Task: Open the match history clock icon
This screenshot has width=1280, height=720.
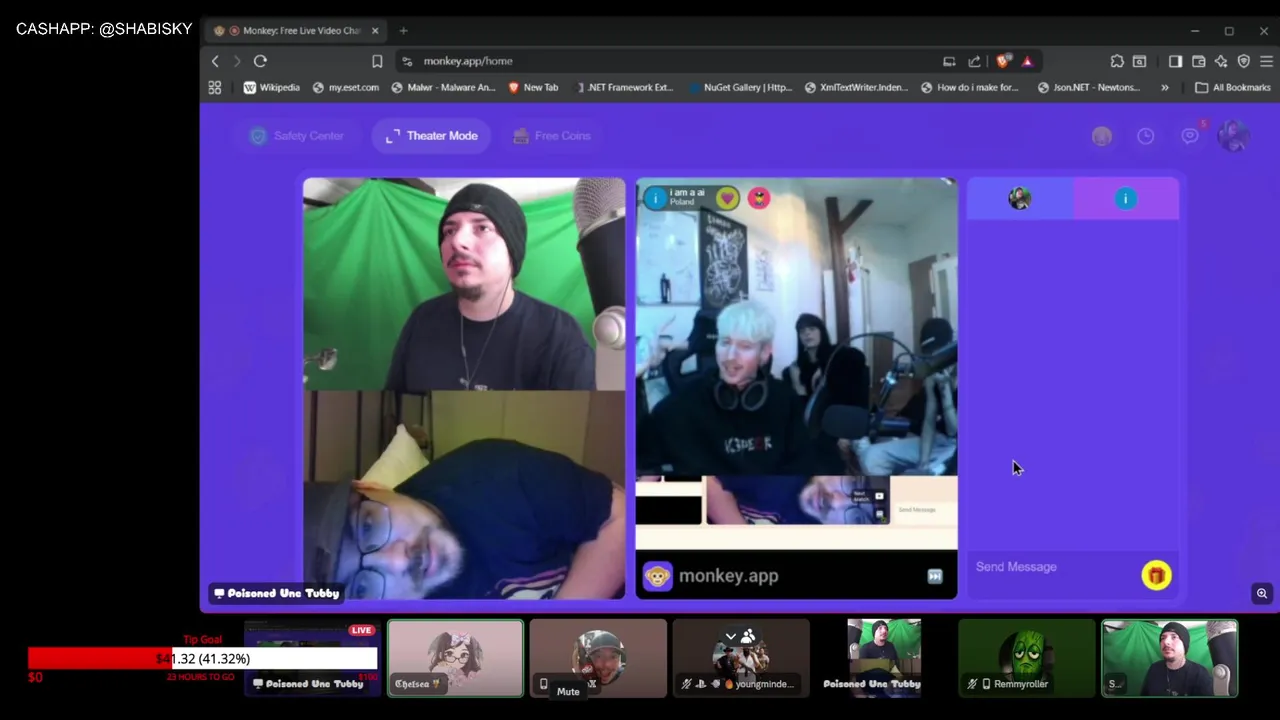Action: click(x=1146, y=136)
